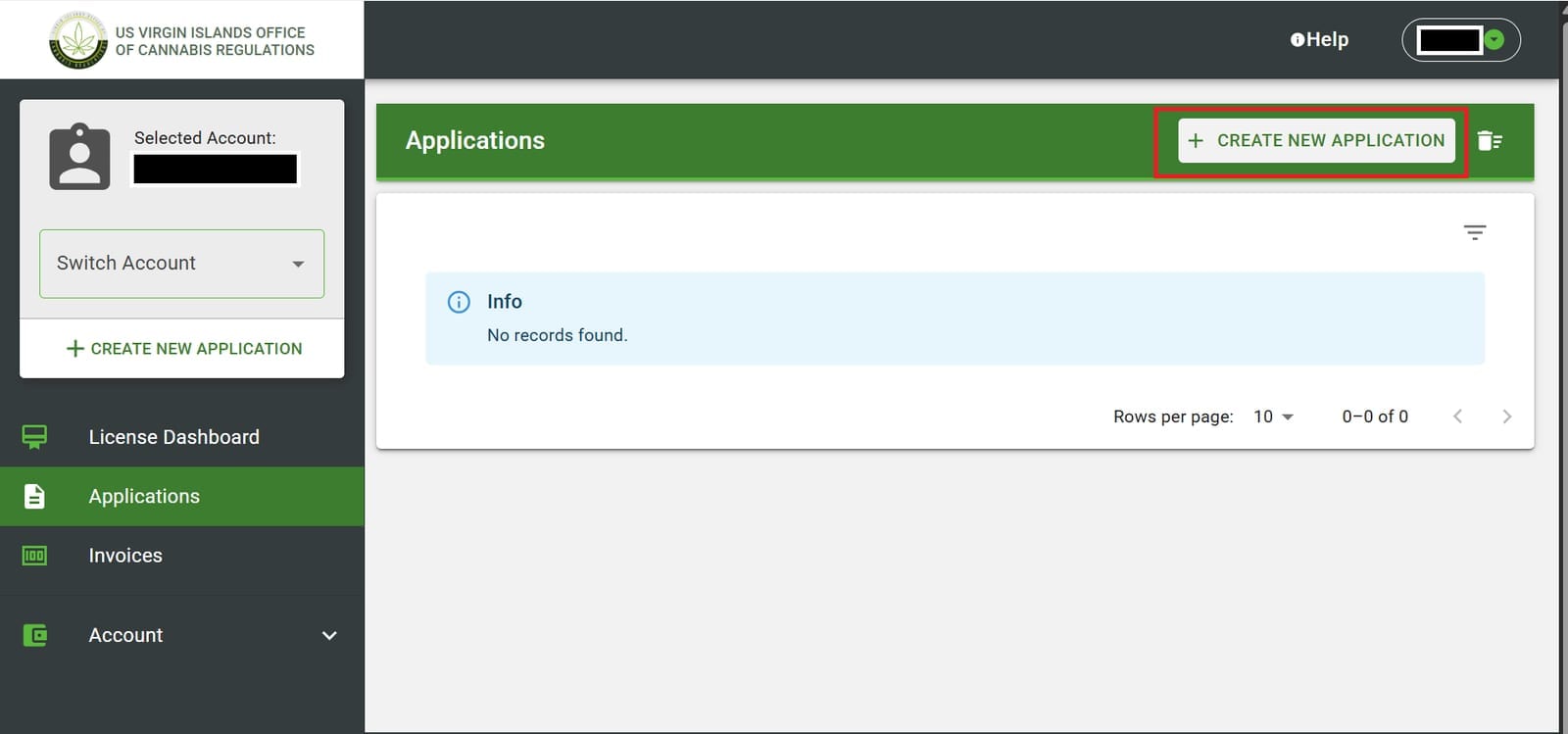Click 'No records found.' message
This screenshot has height=734, width=1568.
557,335
